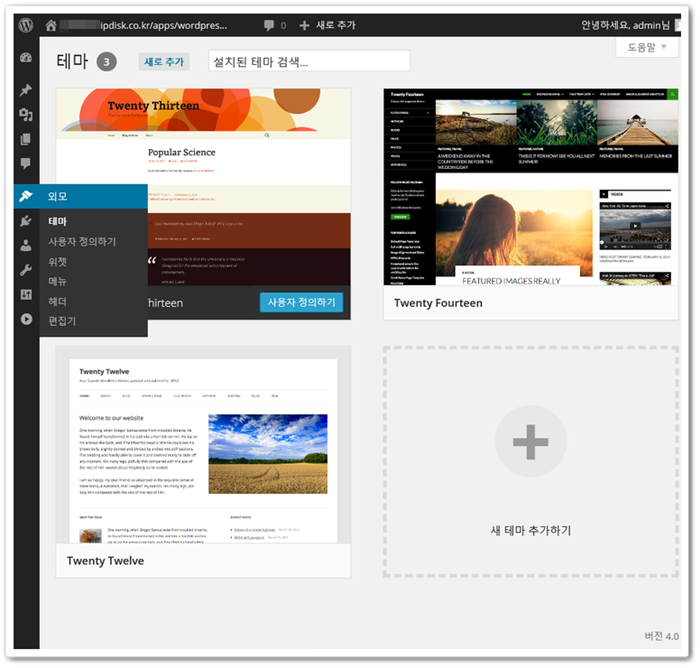The width and height of the screenshot is (700, 668).
Task: Click the theme count badge 3
Action: (x=107, y=62)
